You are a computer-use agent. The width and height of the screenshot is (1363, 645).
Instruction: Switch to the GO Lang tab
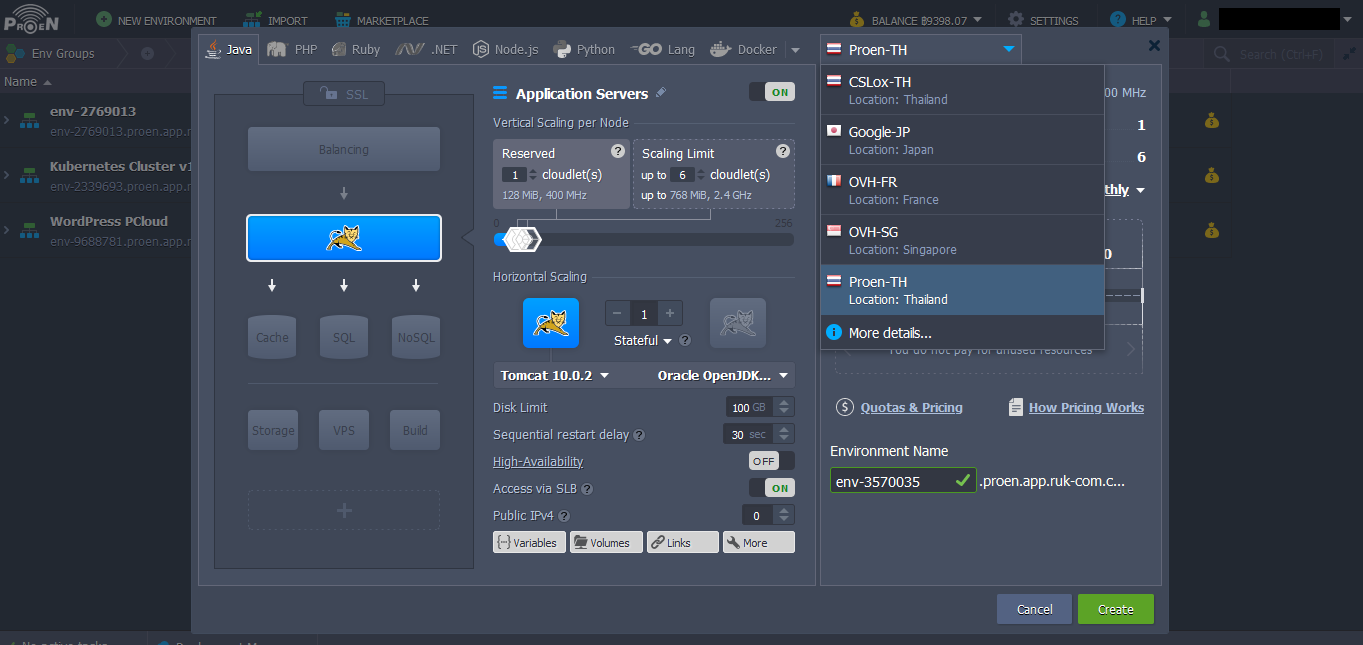(662, 49)
